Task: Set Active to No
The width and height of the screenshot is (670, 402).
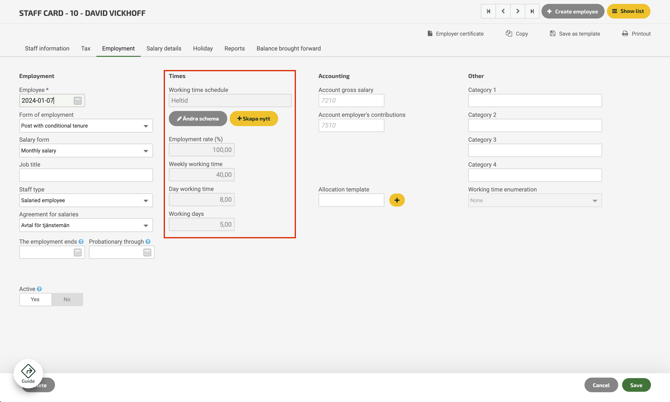Action: pyautogui.click(x=67, y=299)
